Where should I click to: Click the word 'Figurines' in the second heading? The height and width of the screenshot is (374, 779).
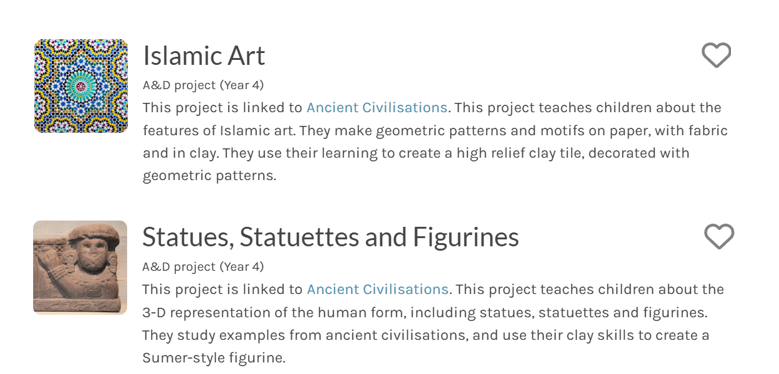(x=466, y=237)
